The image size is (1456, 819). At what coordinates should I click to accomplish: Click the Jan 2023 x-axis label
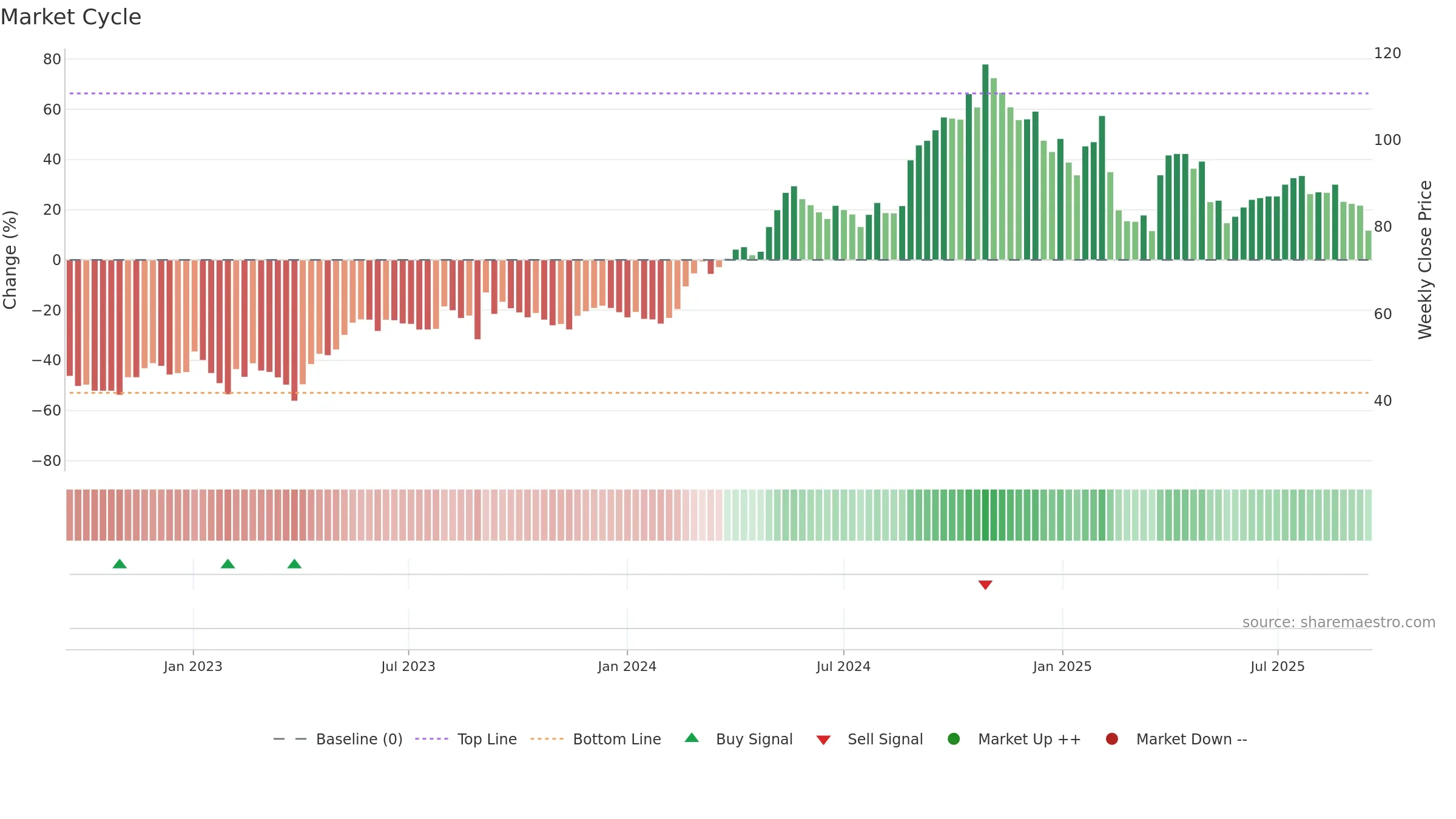click(193, 666)
